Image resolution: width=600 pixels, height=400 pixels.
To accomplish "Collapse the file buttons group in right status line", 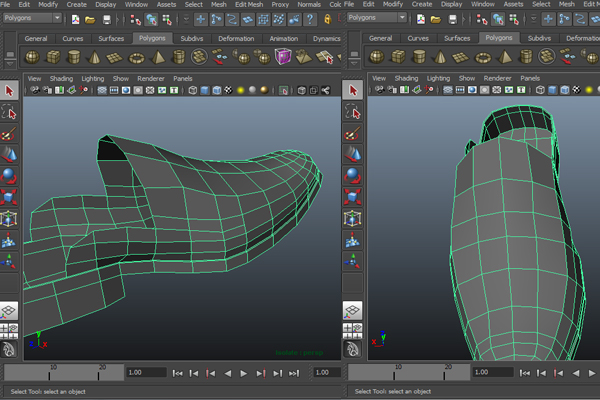I will pyautogui.click(x=463, y=19).
